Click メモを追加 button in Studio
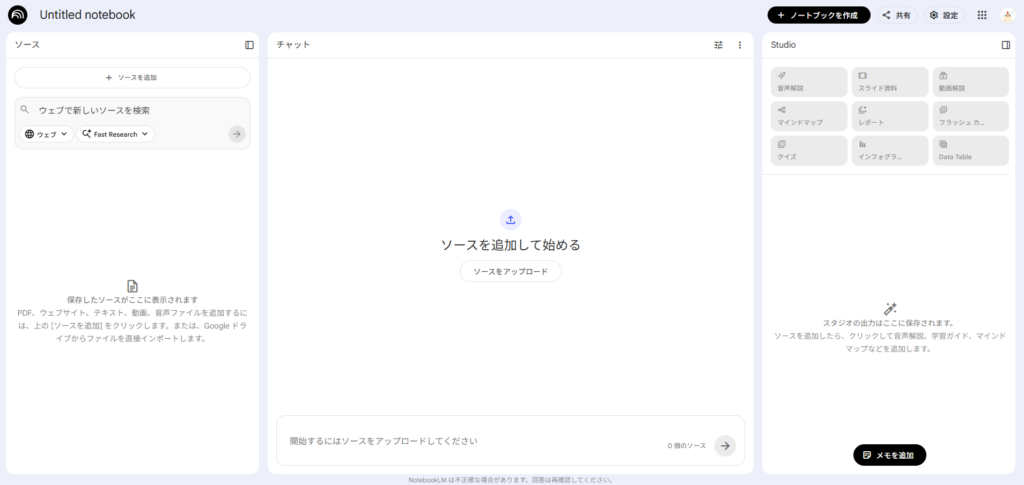 click(x=889, y=455)
